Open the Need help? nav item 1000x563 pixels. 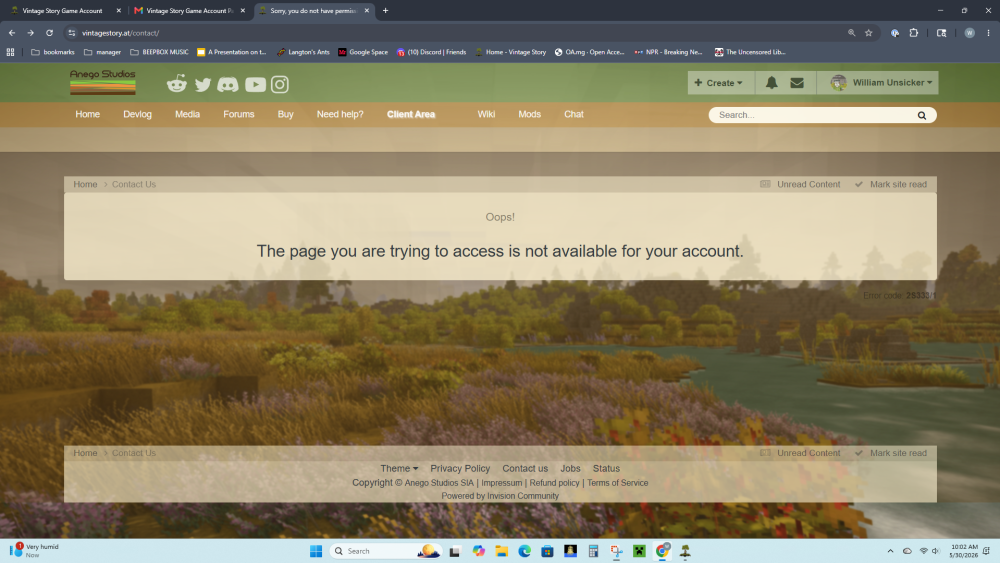(340, 114)
